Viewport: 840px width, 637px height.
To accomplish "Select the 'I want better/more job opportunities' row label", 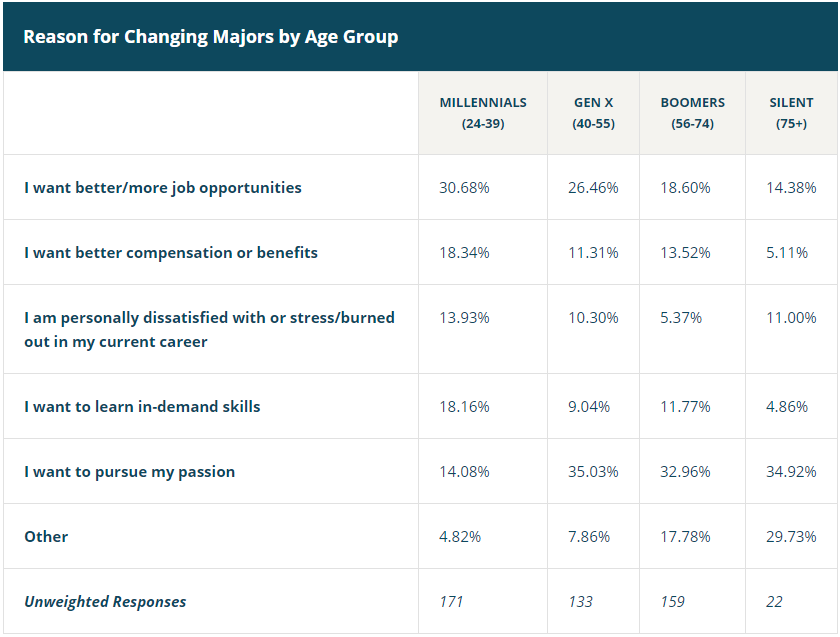I will click(x=163, y=187).
